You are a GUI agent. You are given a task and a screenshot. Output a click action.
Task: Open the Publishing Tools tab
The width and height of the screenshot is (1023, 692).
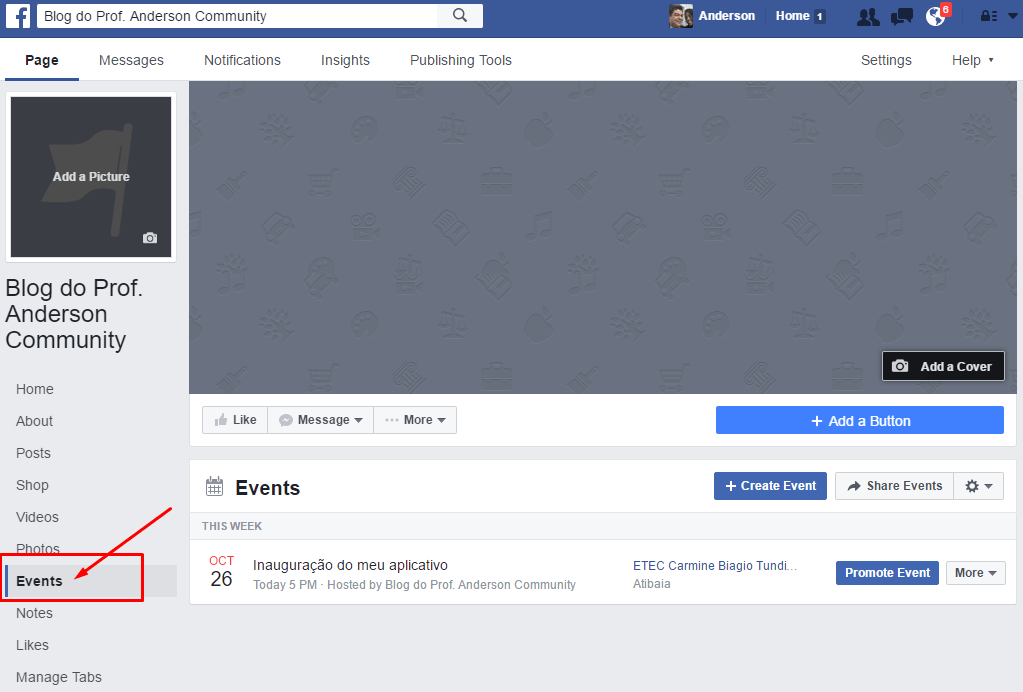click(461, 60)
